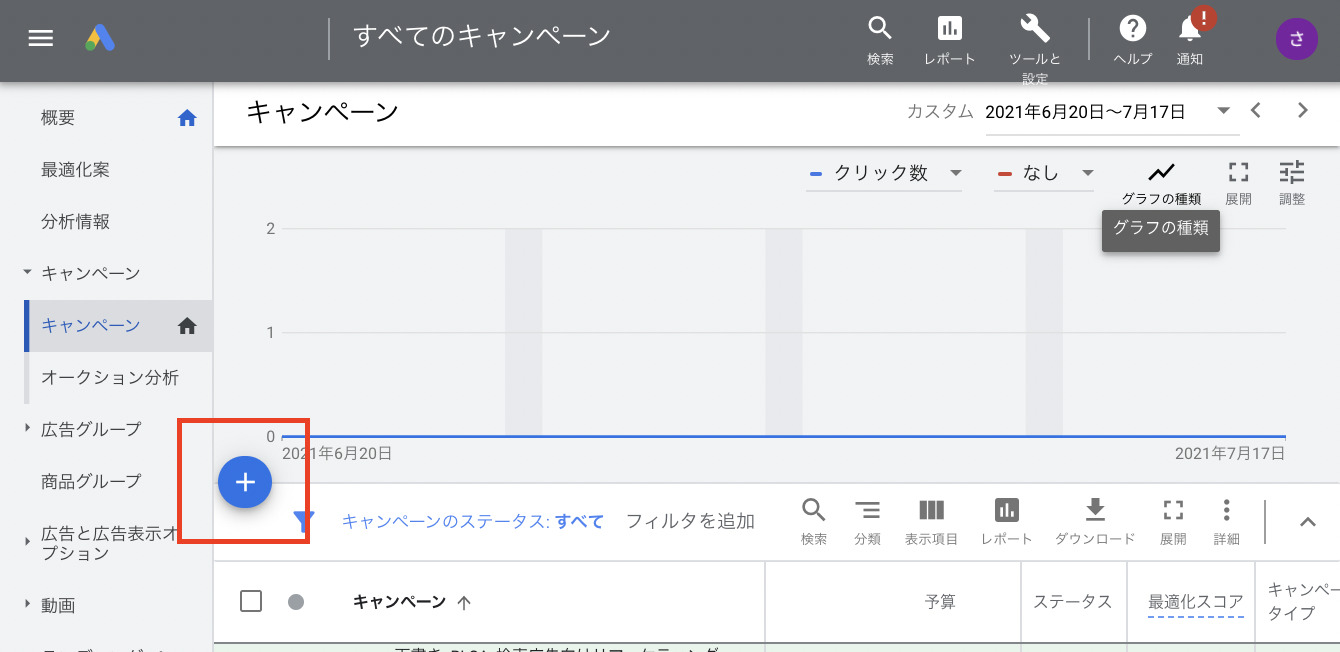Open the 通知 bell notifications
The width and height of the screenshot is (1340, 652).
point(1190,29)
